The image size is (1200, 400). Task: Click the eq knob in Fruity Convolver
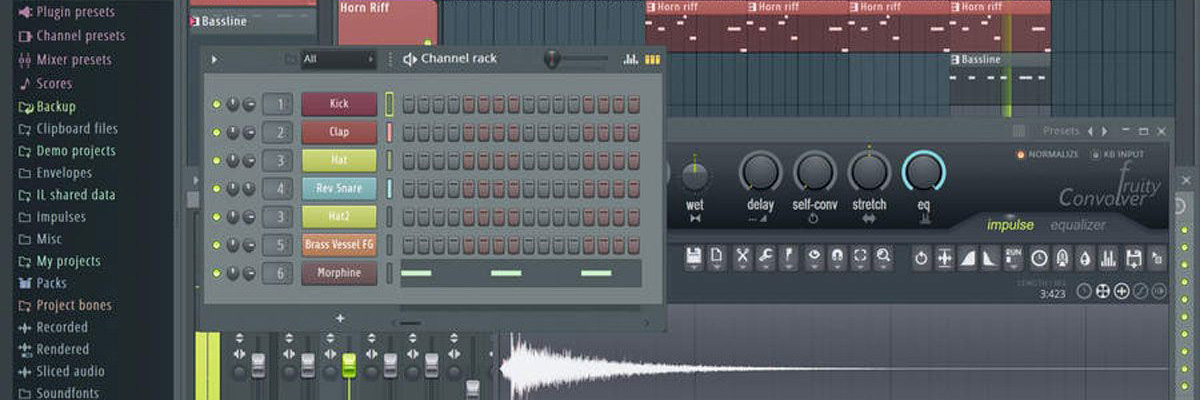point(924,172)
